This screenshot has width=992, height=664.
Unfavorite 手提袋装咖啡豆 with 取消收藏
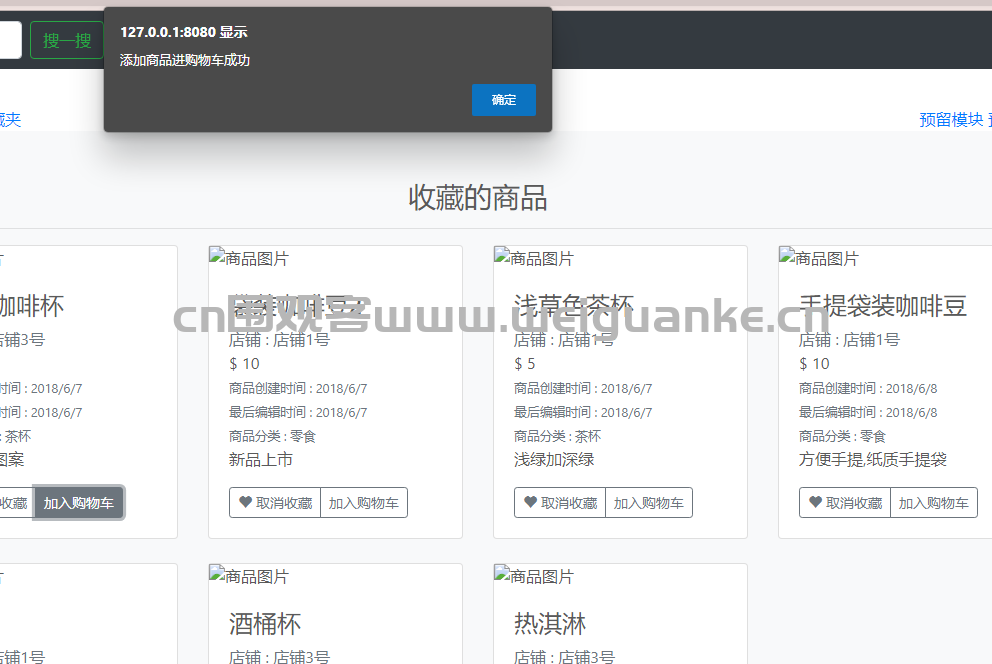pyautogui.click(x=845, y=503)
